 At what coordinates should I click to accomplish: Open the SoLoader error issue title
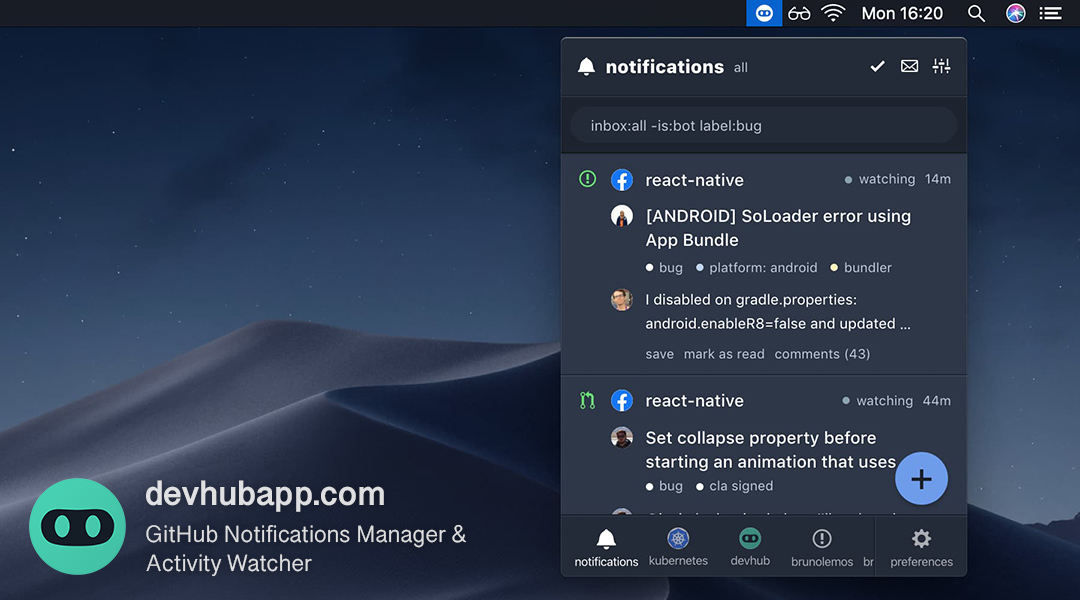click(x=778, y=228)
